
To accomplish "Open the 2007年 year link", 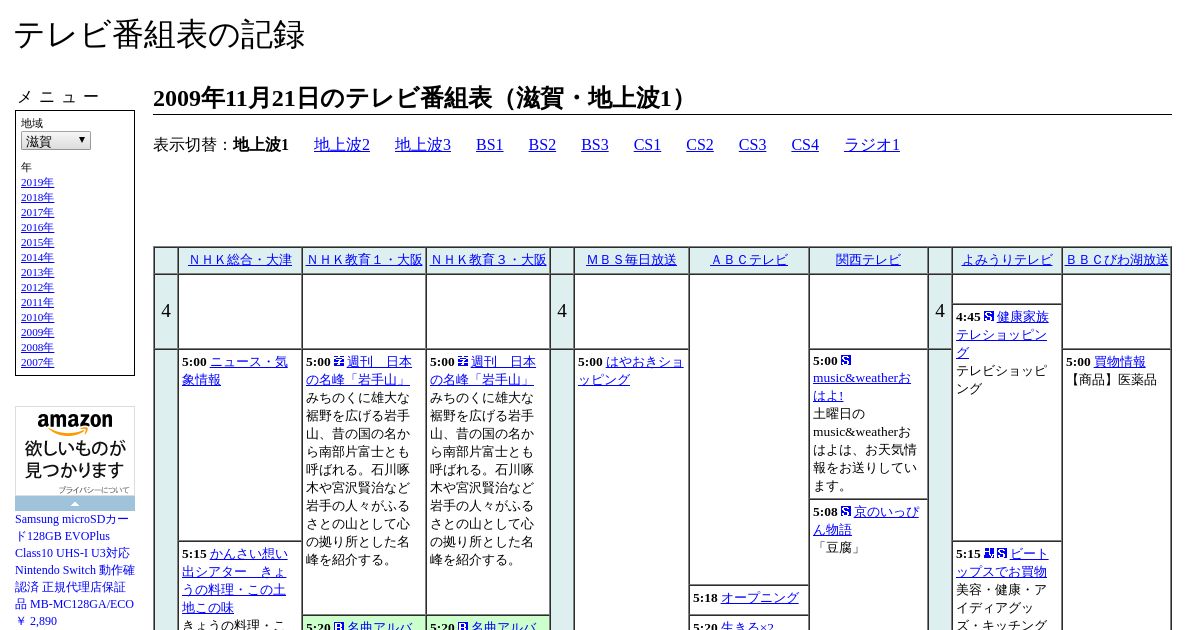I will point(37,363).
